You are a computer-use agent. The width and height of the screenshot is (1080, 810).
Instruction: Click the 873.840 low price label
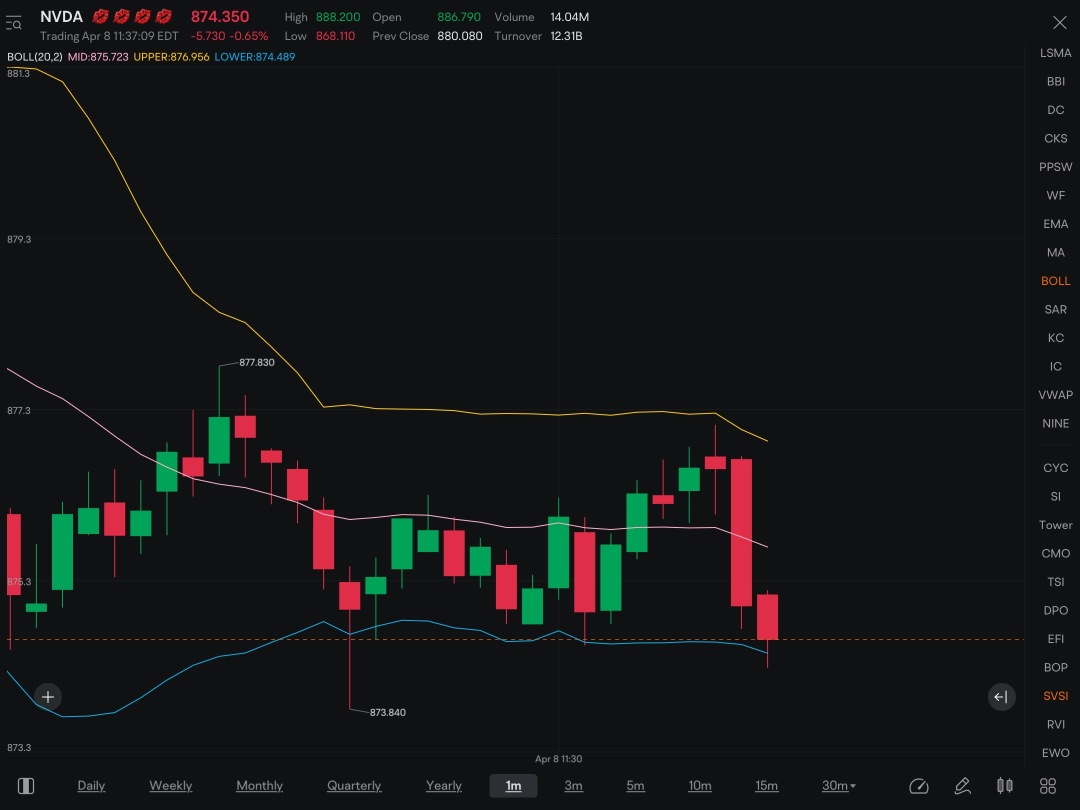[387, 712]
